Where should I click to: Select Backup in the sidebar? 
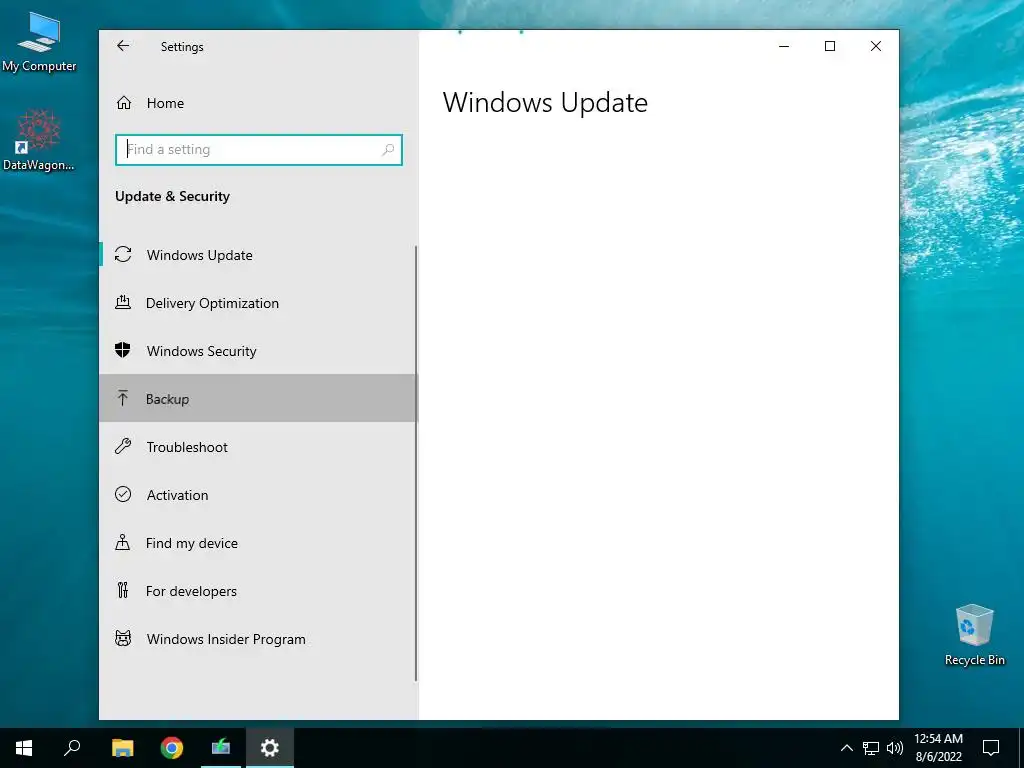(258, 398)
